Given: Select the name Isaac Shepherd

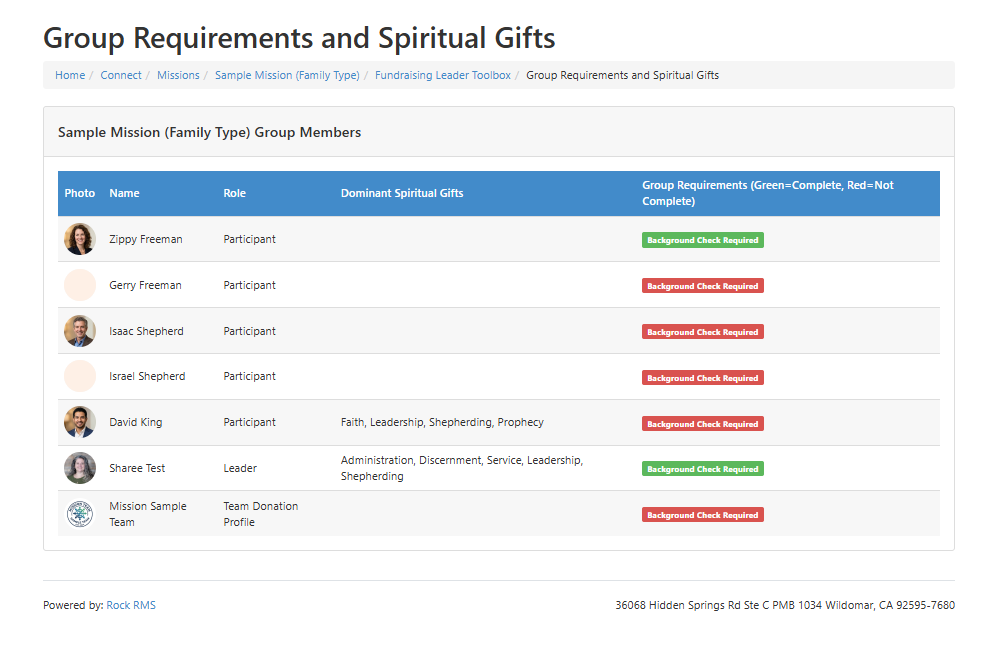Looking at the screenshot, I should click(x=146, y=331).
